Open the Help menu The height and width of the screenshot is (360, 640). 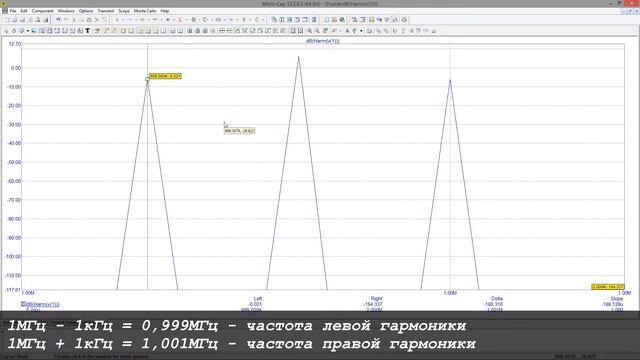pos(164,11)
